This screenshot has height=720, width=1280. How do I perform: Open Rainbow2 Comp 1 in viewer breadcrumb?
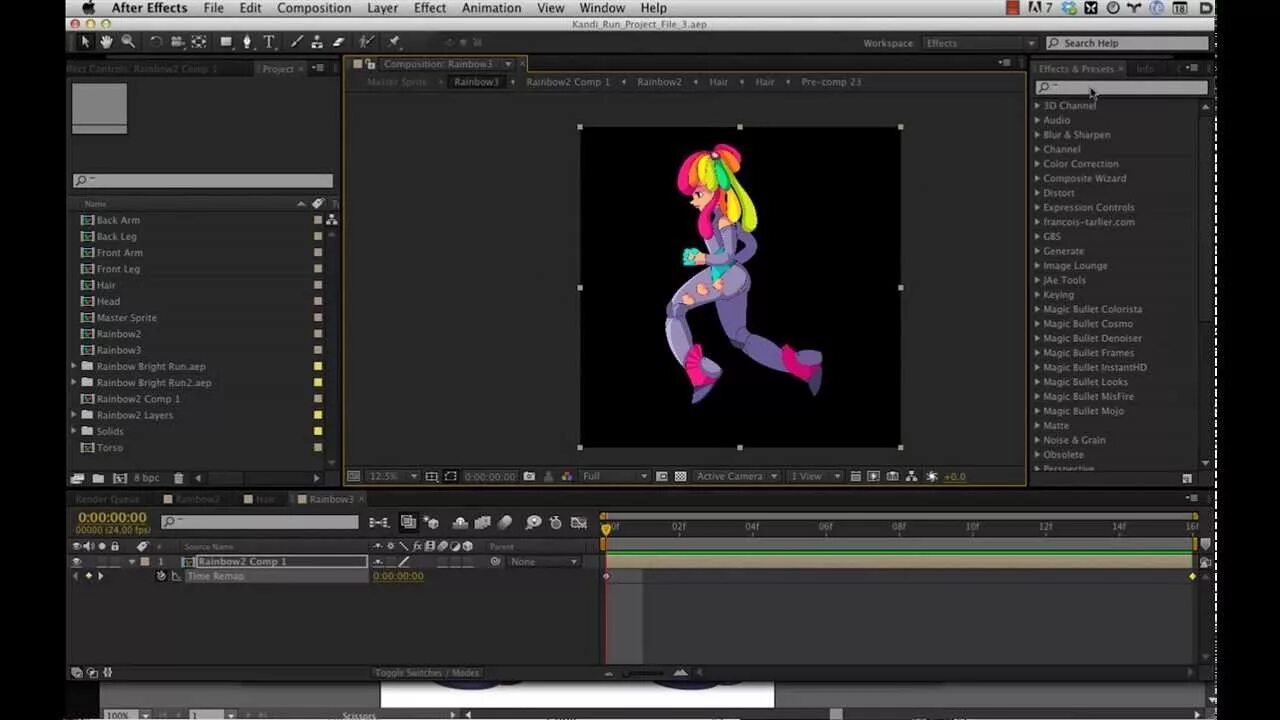(x=568, y=82)
